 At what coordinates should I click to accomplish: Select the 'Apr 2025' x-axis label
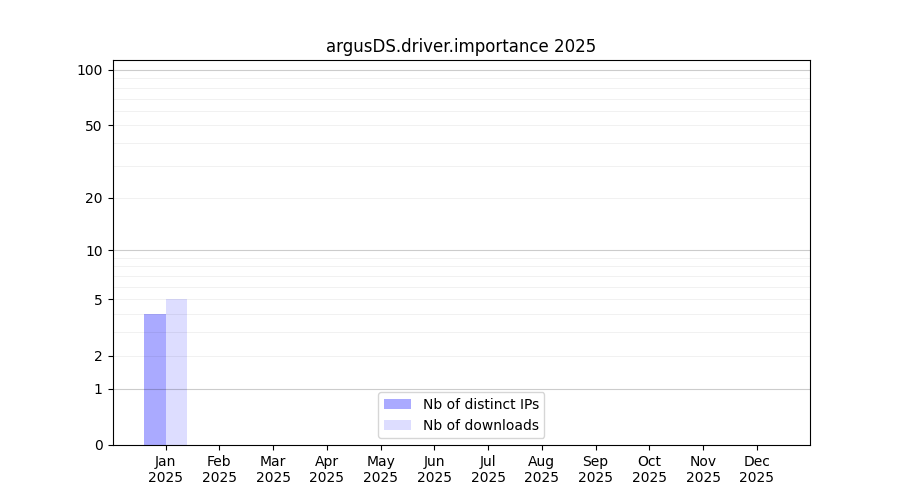(327, 469)
